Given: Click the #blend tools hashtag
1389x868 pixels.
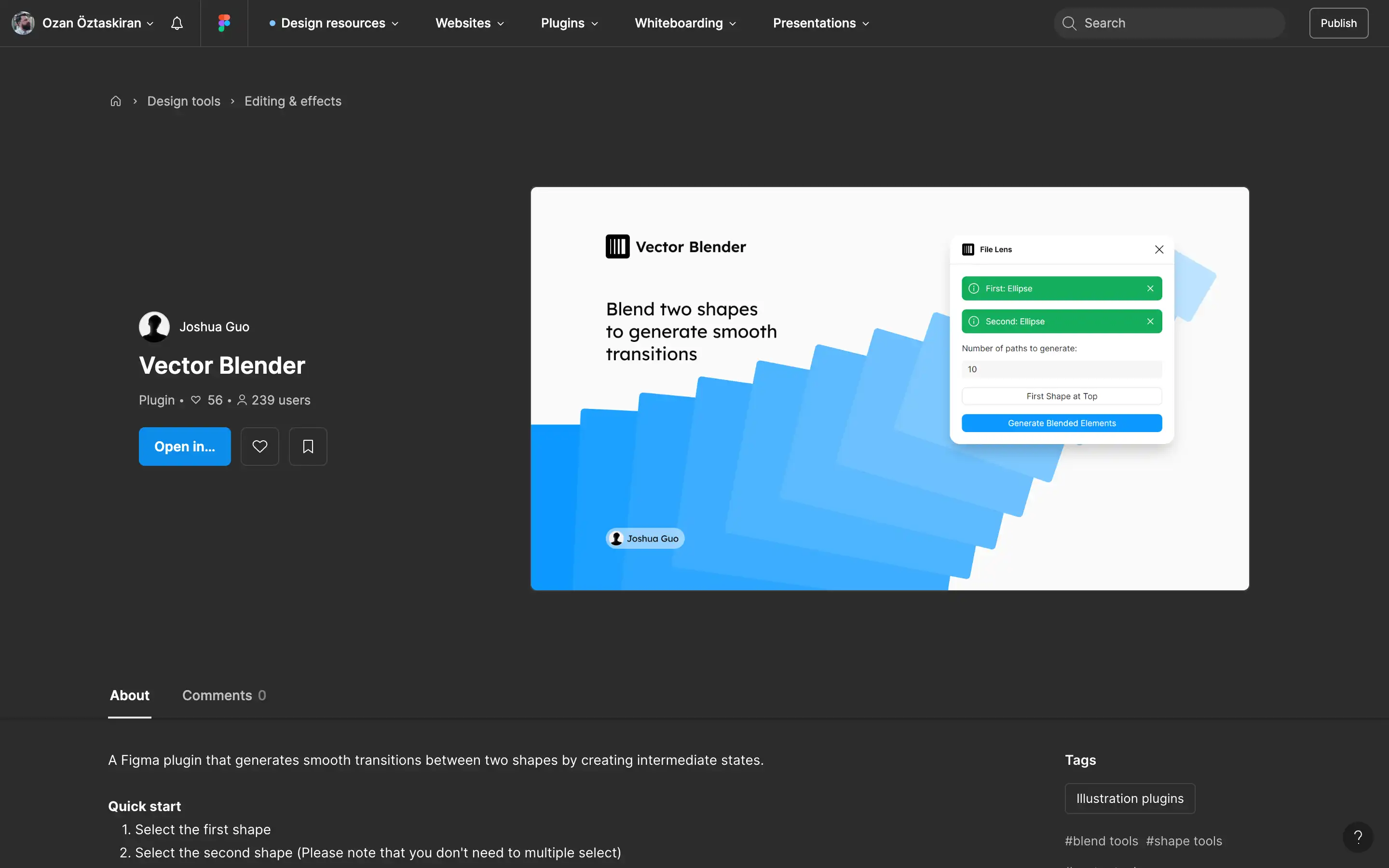Looking at the screenshot, I should pyautogui.click(x=1101, y=841).
